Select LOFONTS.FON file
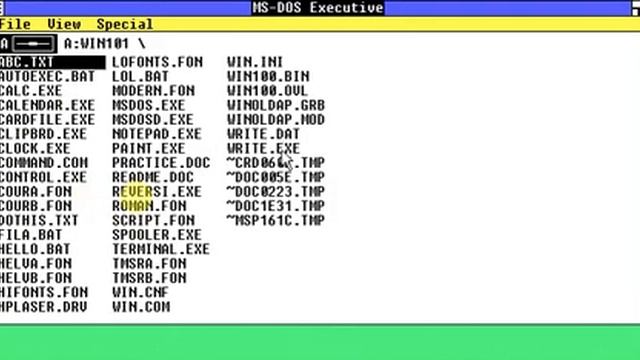 (x=158, y=62)
